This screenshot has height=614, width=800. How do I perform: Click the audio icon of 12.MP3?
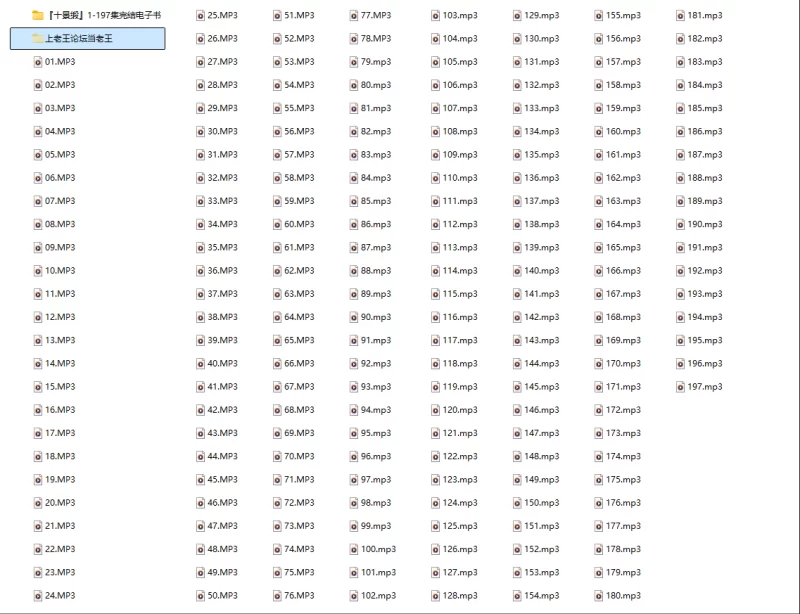tap(38, 317)
